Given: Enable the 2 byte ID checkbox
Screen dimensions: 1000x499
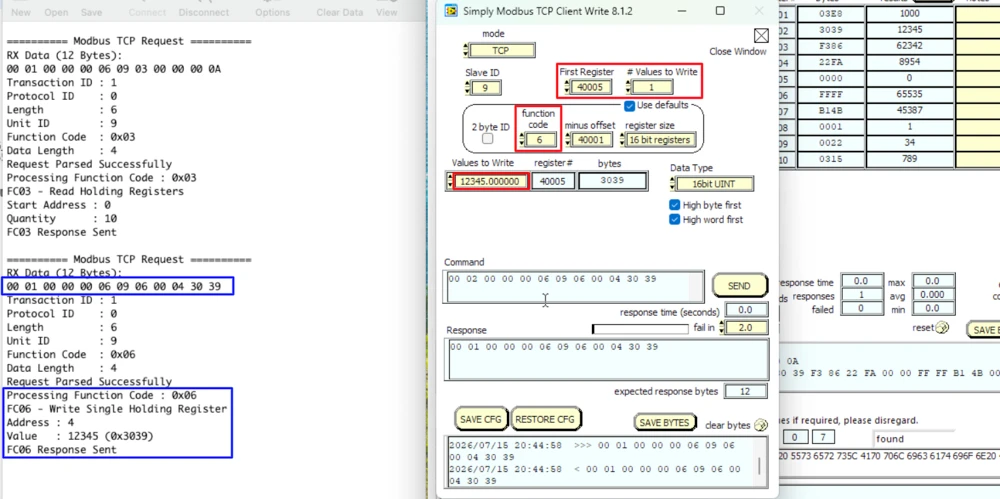Looking at the screenshot, I should click(487, 138).
